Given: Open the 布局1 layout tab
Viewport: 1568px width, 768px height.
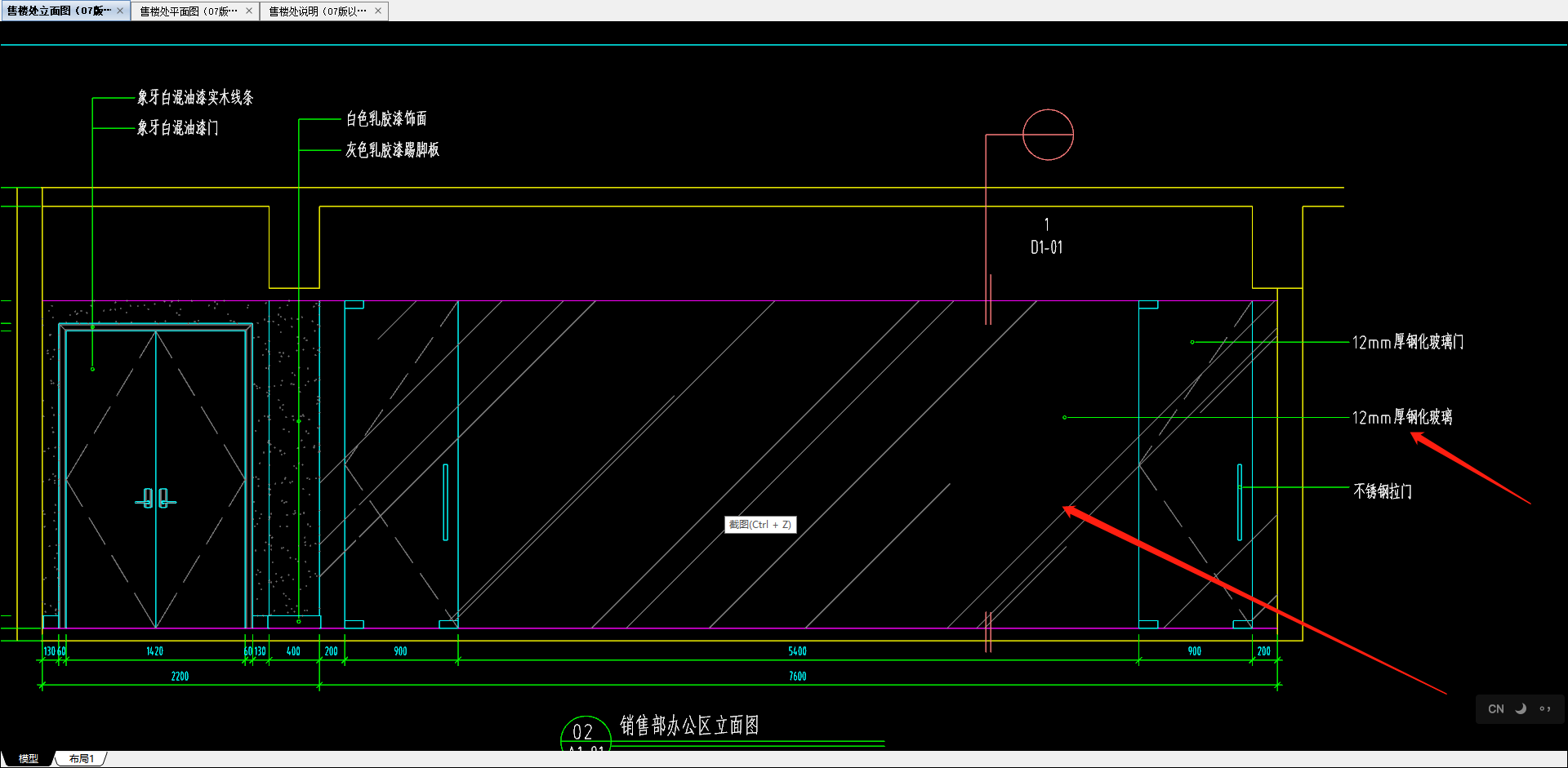Looking at the screenshot, I should [81, 758].
